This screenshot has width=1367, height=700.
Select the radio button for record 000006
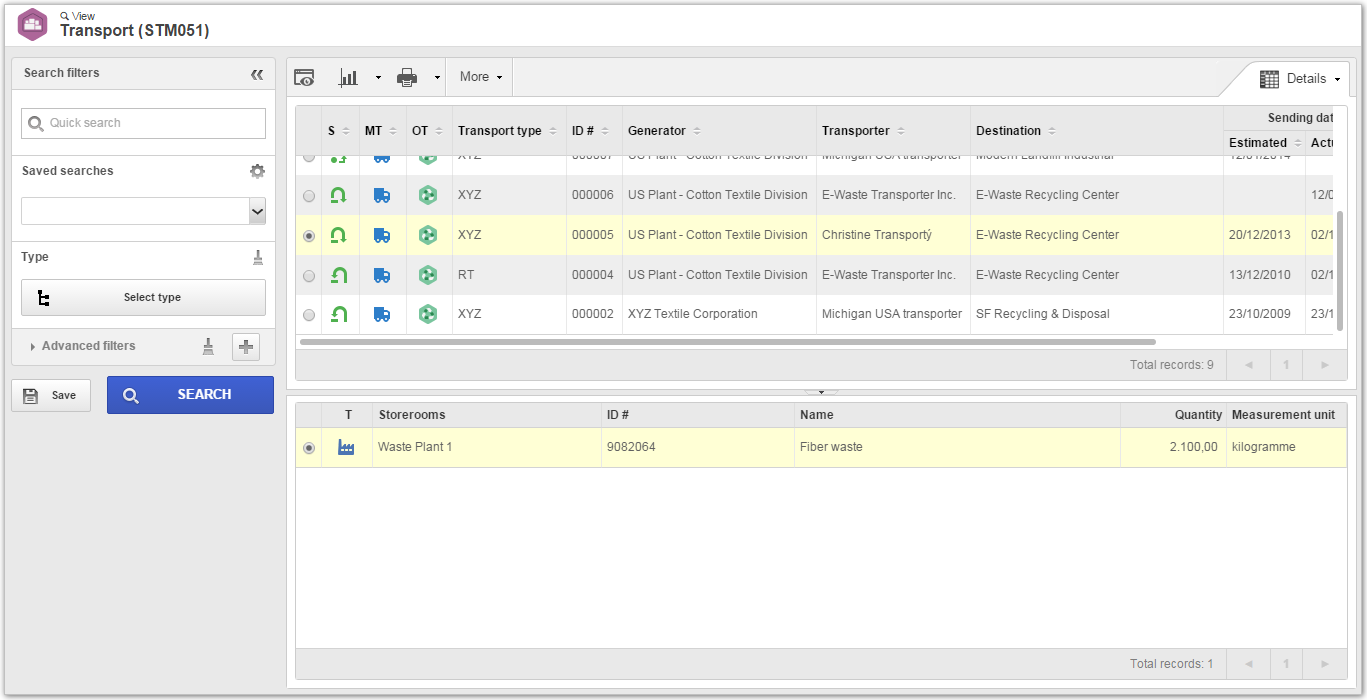(x=309, y=196)
